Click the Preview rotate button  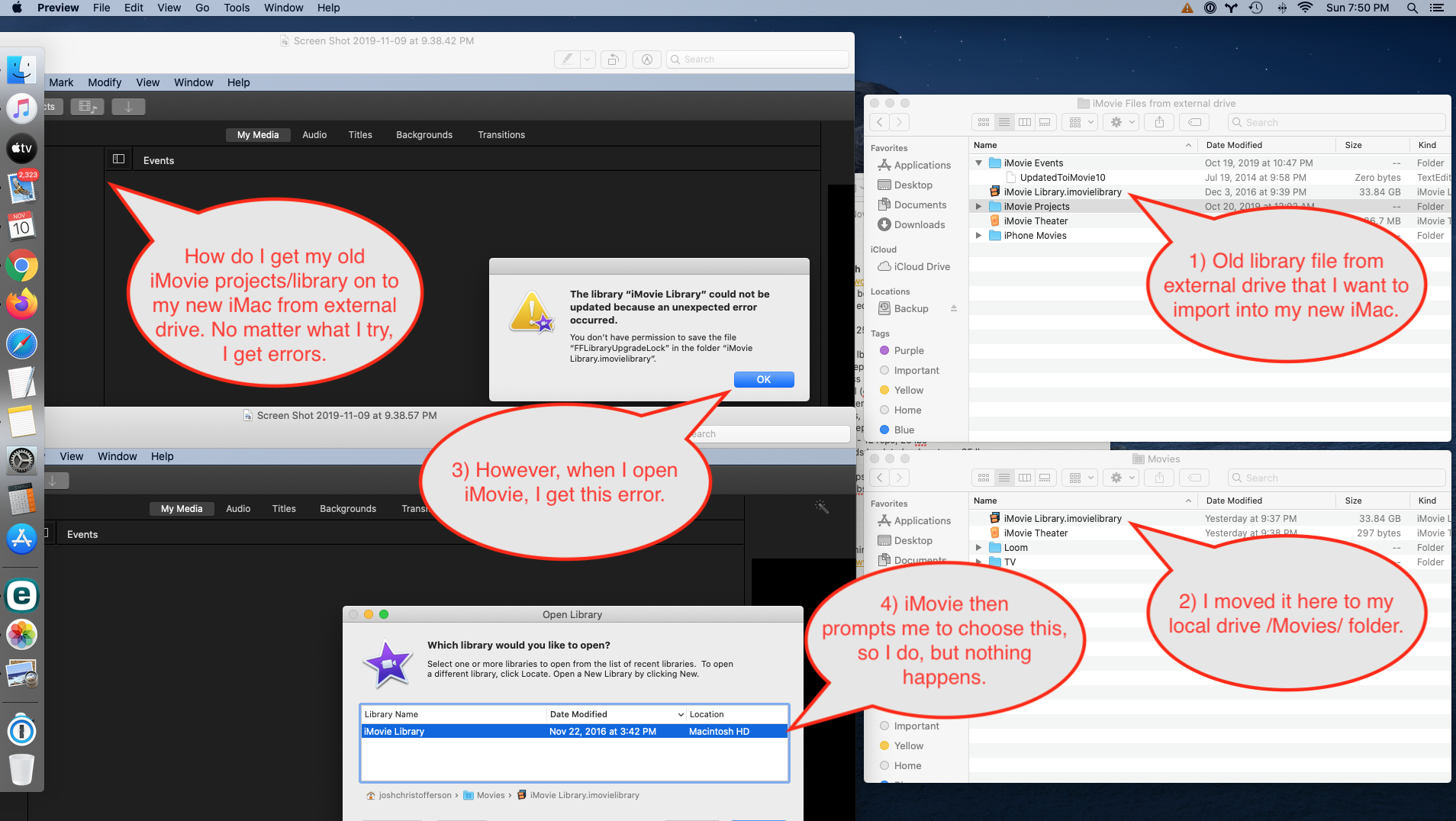[x=613, y=60]
